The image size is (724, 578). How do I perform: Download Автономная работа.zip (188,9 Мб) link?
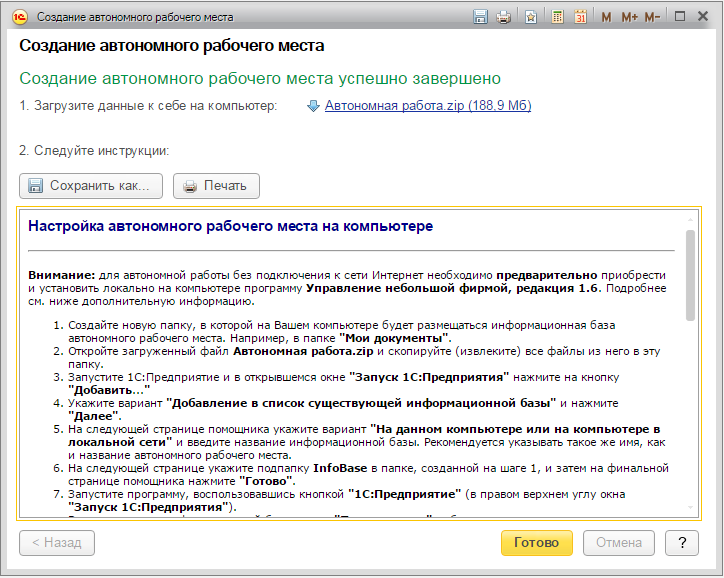(428, 106)
